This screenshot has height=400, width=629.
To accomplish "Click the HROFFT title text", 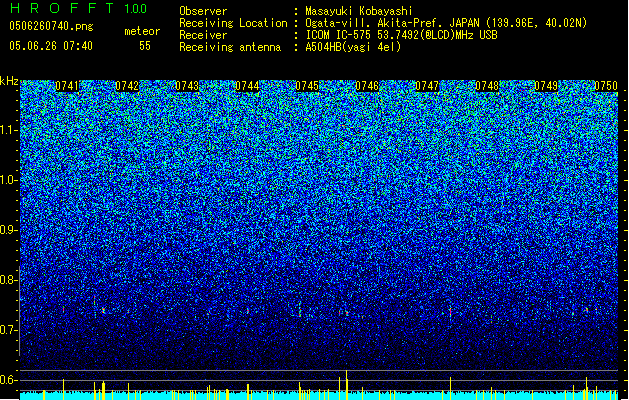I will pos(62,8).
